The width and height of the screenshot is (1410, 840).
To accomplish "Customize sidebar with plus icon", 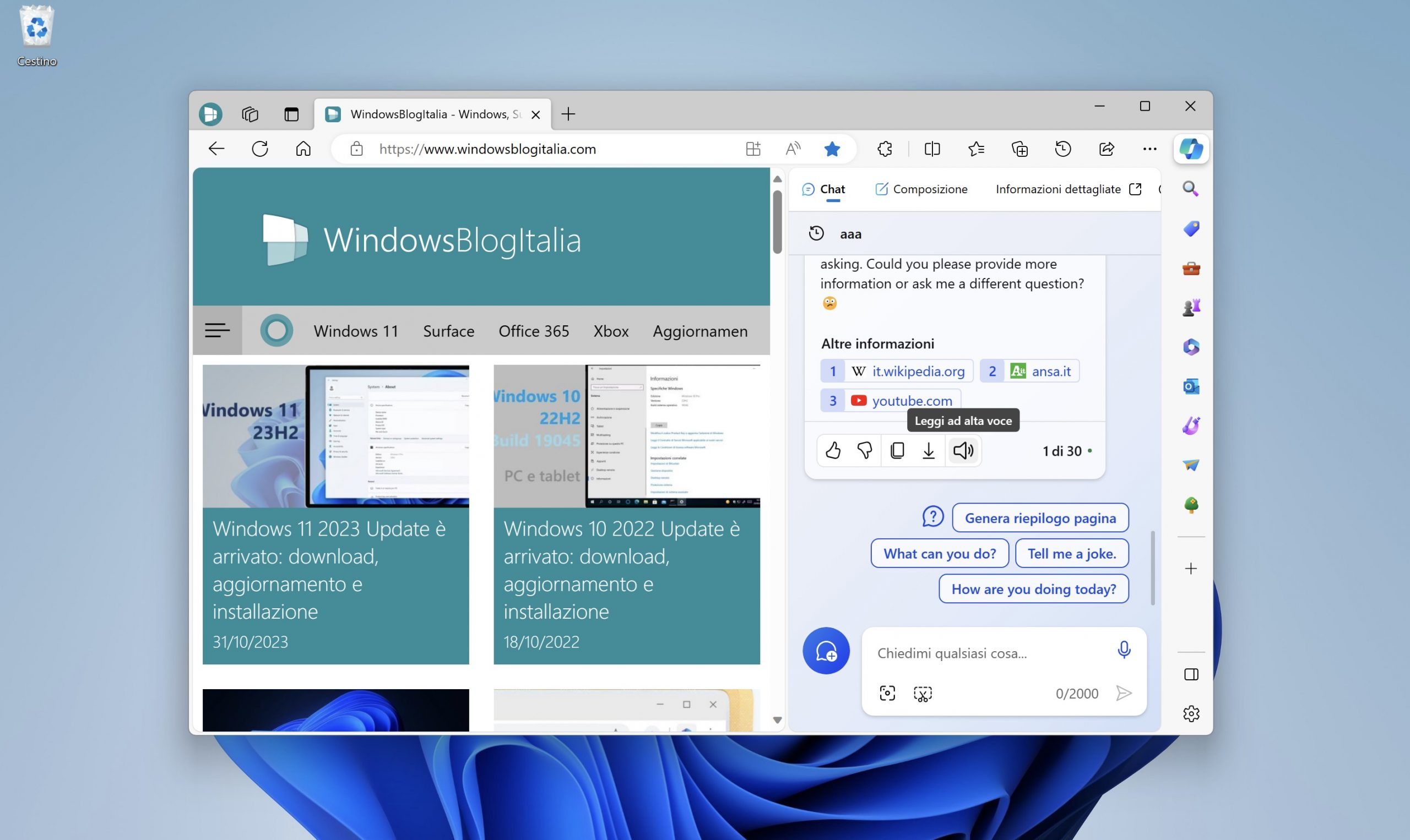I will [x=1191, y=568].
